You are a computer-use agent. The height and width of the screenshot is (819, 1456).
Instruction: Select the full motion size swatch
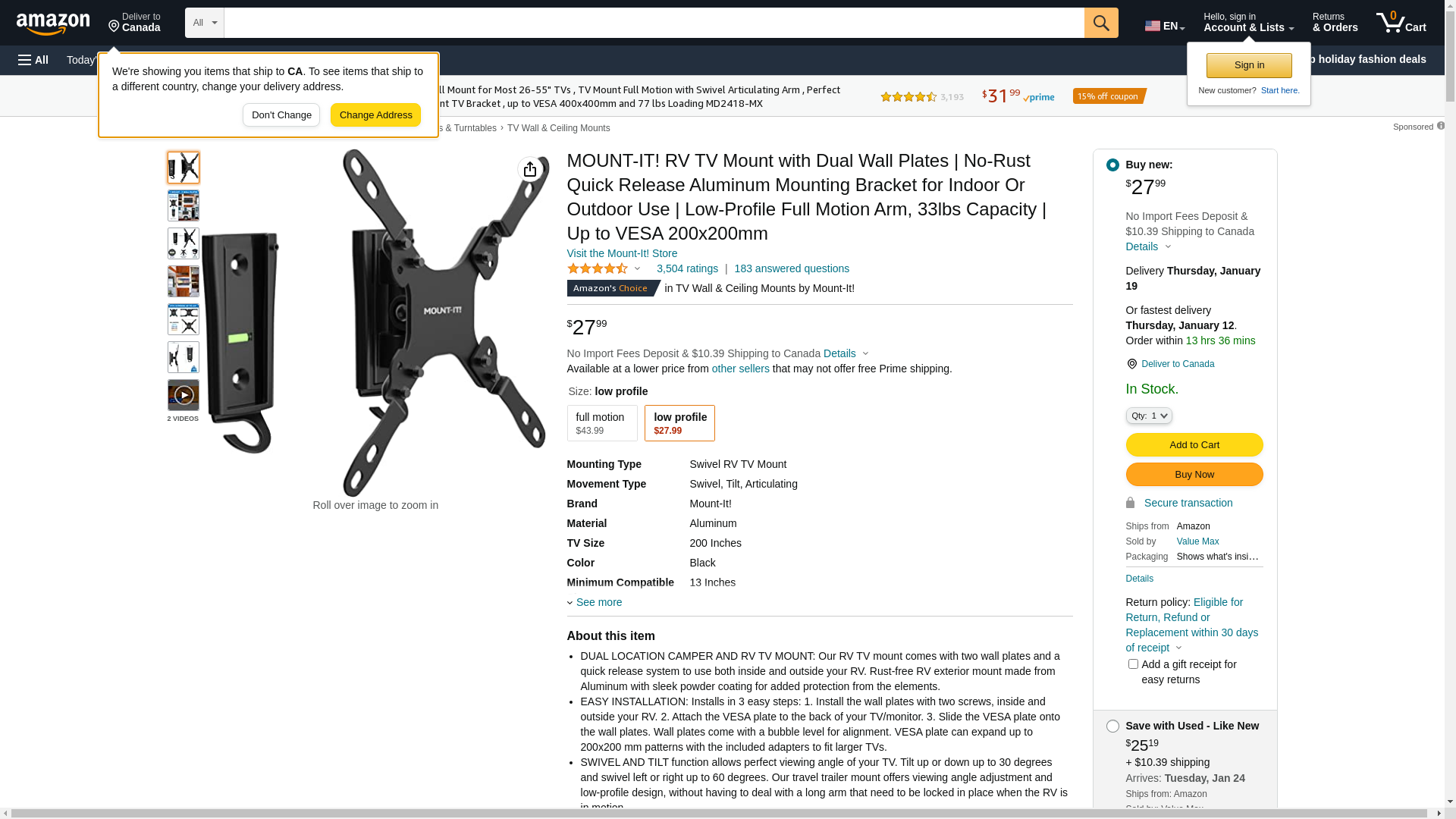602,423
